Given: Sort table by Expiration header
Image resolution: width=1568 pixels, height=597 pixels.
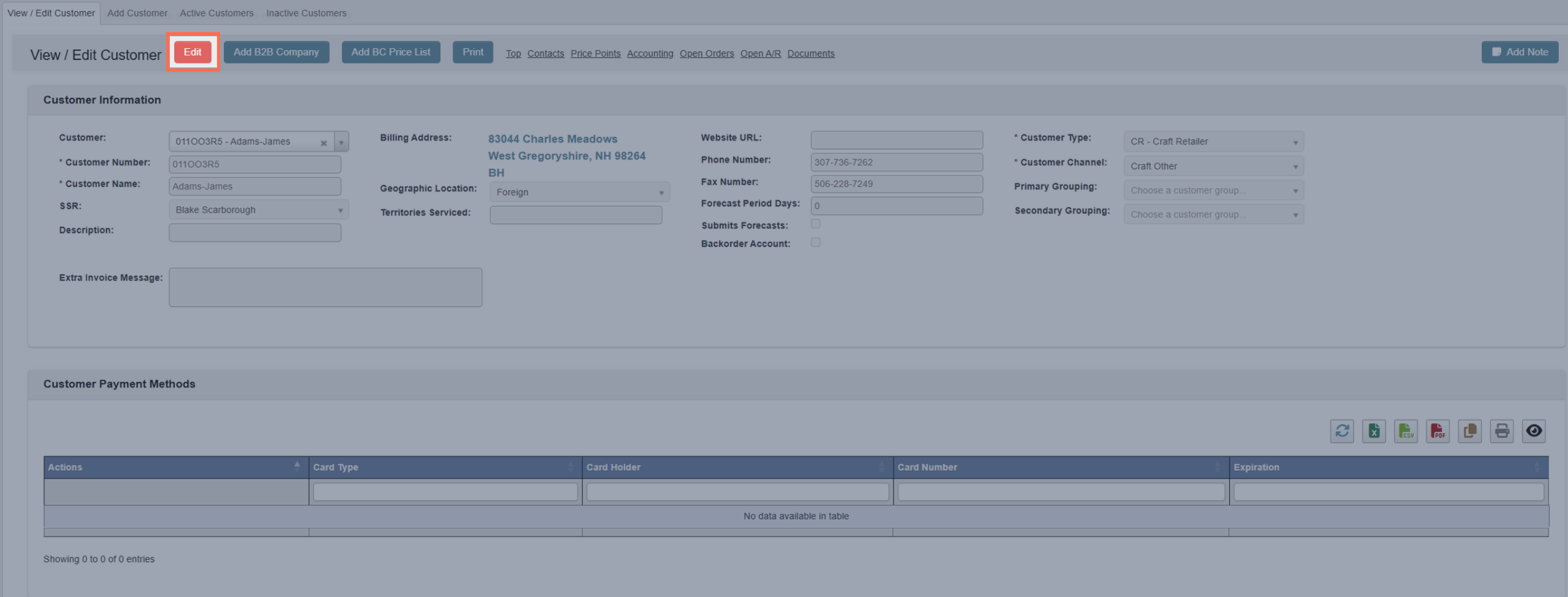Looking at the screenshot, I should [x=1388, y=467].
